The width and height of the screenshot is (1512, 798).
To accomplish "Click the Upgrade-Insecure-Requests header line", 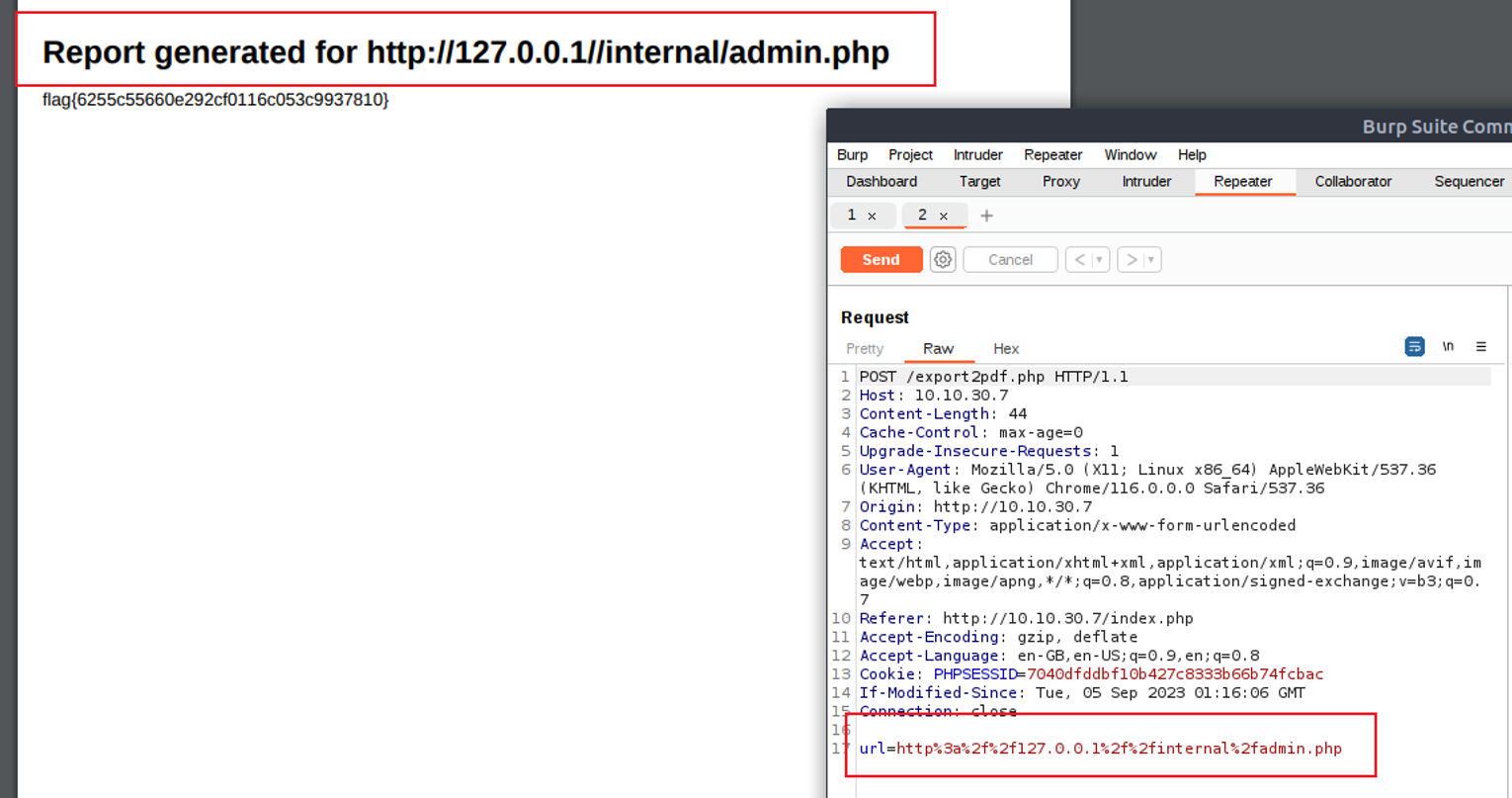I will [989, 451].
